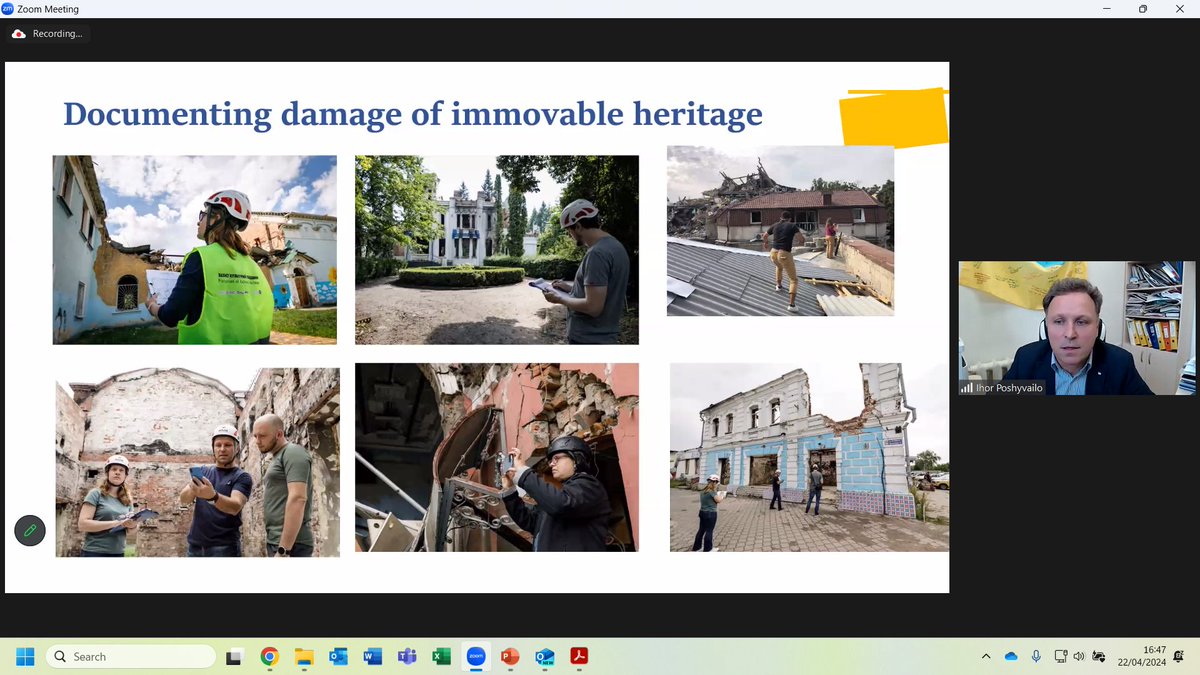
Task: Expand the hidden system tray icons chevron
Action: tap(986, 656)
